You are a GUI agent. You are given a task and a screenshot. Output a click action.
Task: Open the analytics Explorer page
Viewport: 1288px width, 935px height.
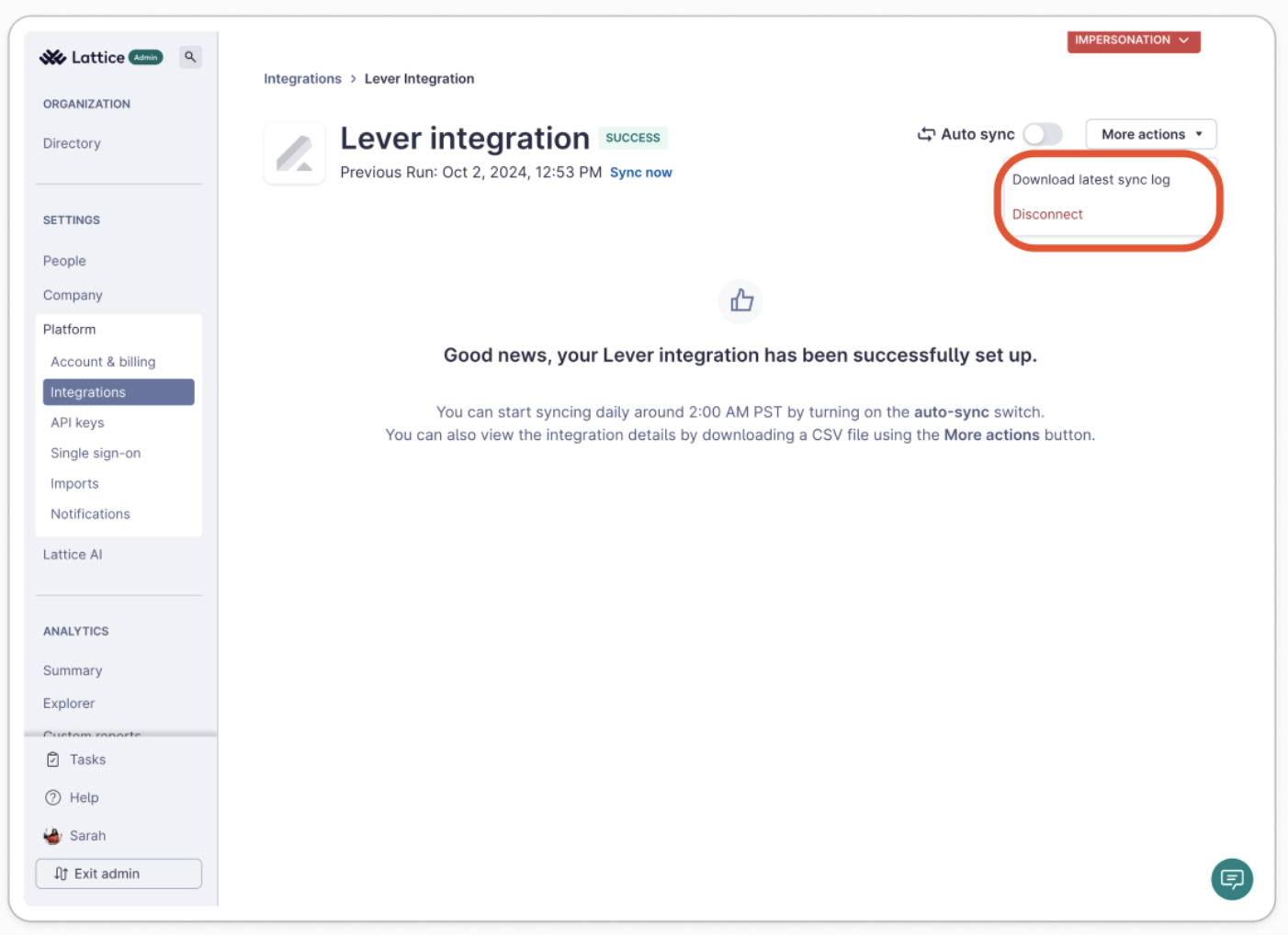tap(69, 703)
